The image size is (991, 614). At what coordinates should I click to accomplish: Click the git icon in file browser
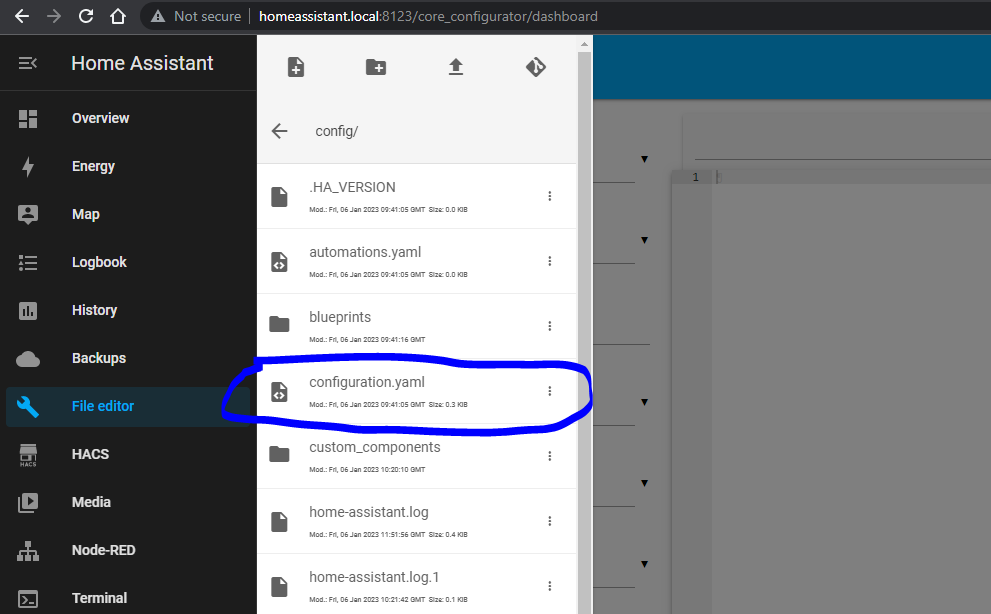point(536,67)
